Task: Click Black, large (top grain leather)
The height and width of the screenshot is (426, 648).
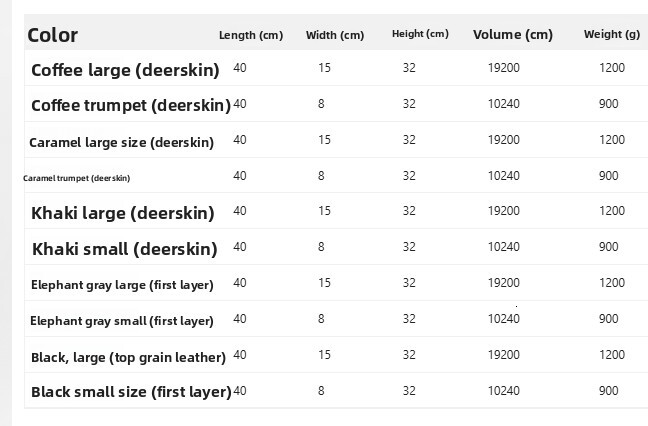Action: (129, 357)
